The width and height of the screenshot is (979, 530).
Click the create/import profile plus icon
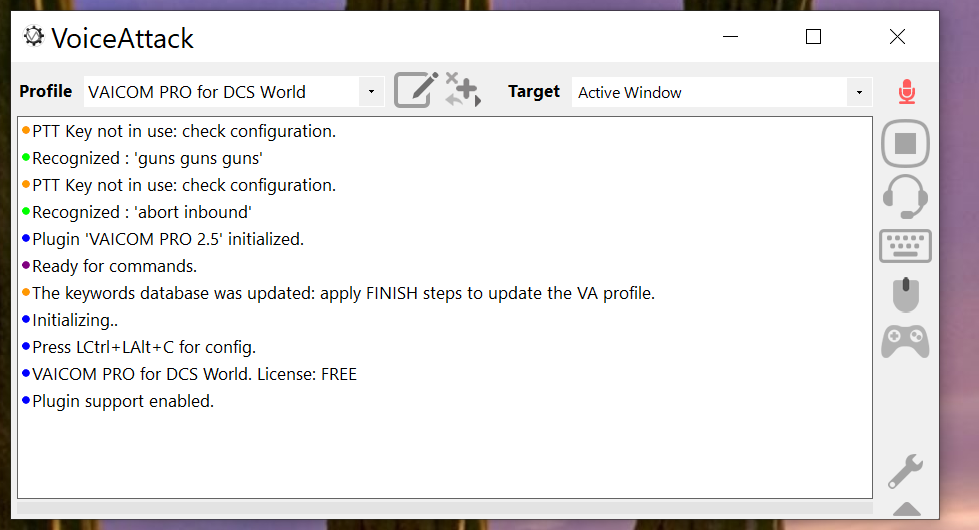click(x=463, y=89)
